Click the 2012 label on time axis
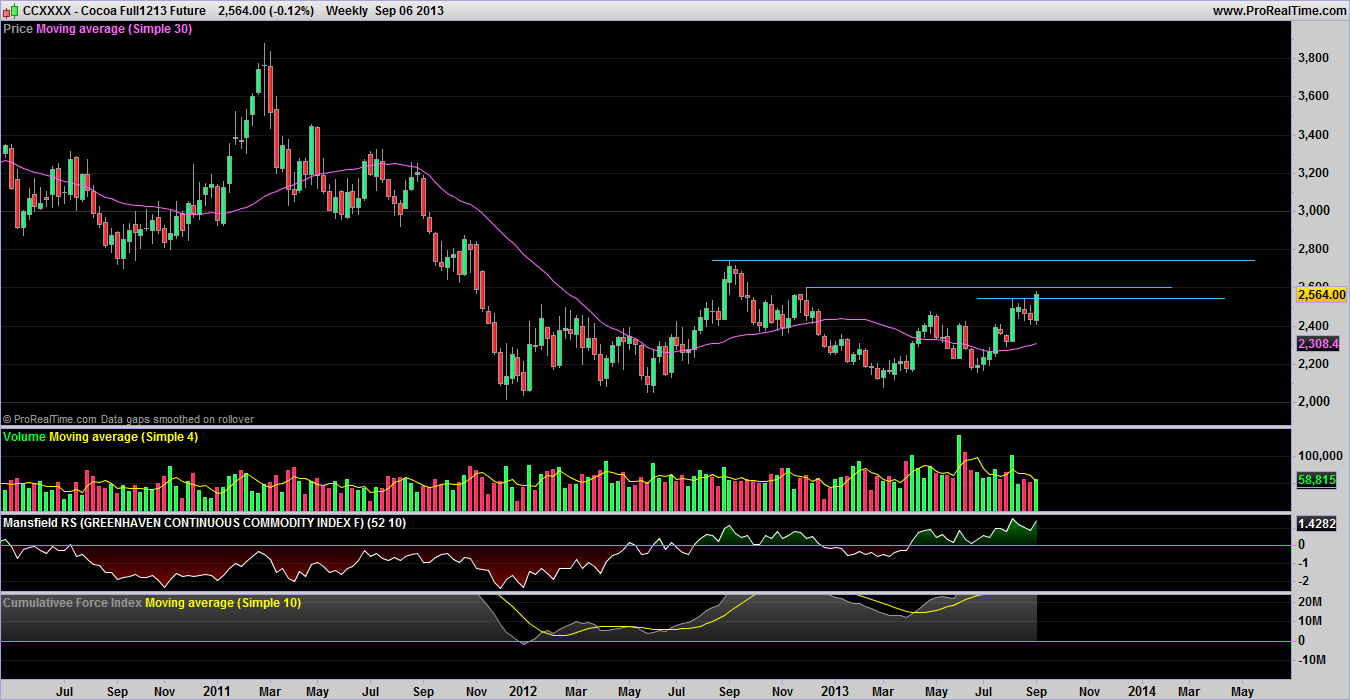The height and width of the screenshot is (700, 1350). [x=524, y=690]
